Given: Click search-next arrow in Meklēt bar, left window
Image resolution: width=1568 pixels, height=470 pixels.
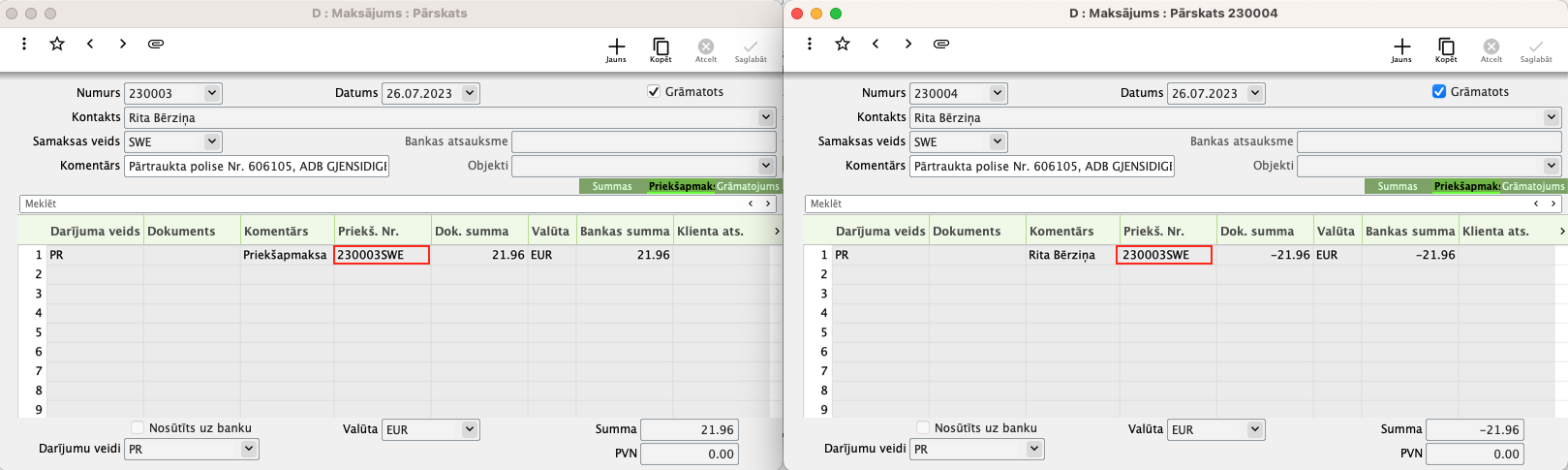Looking at the screenshot, I should pos(768,204).
